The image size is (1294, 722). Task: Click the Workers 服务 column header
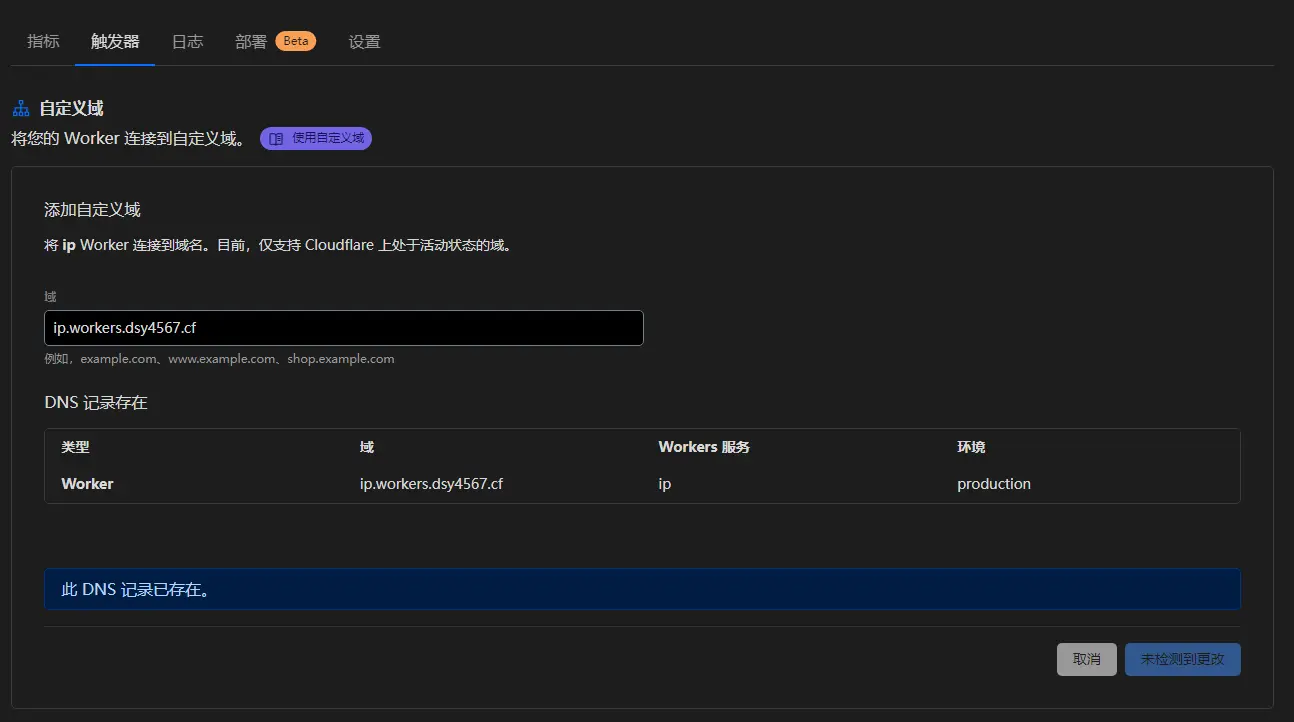click(703, 447)
